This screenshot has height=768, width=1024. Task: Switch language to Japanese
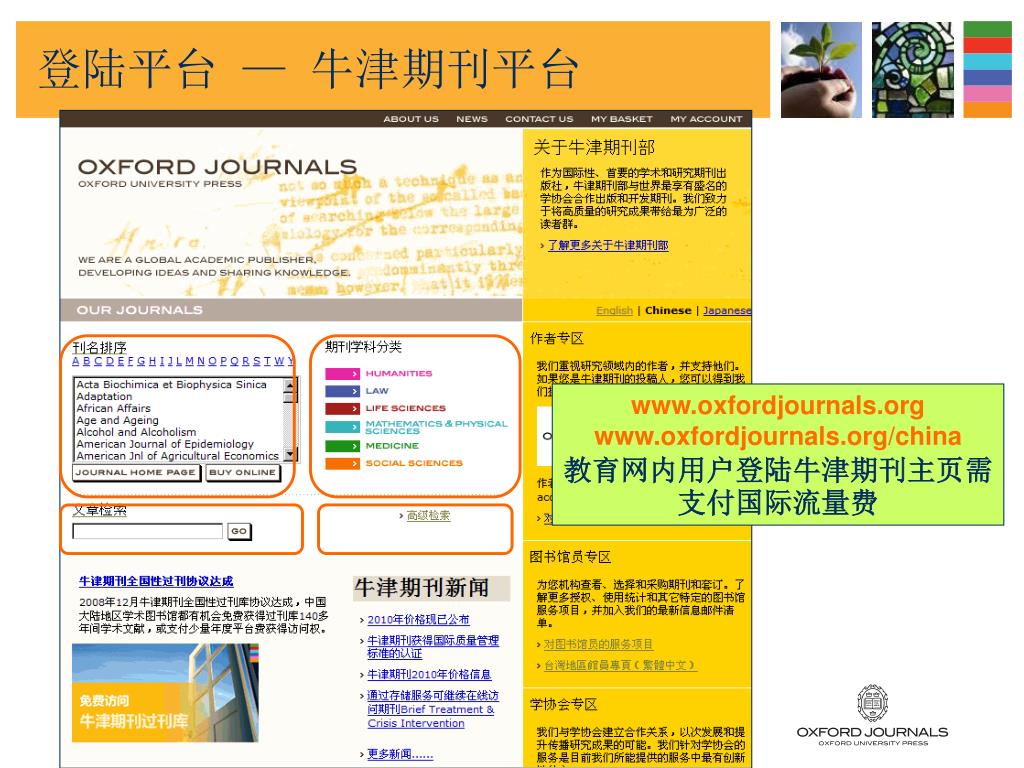(727, 310)
